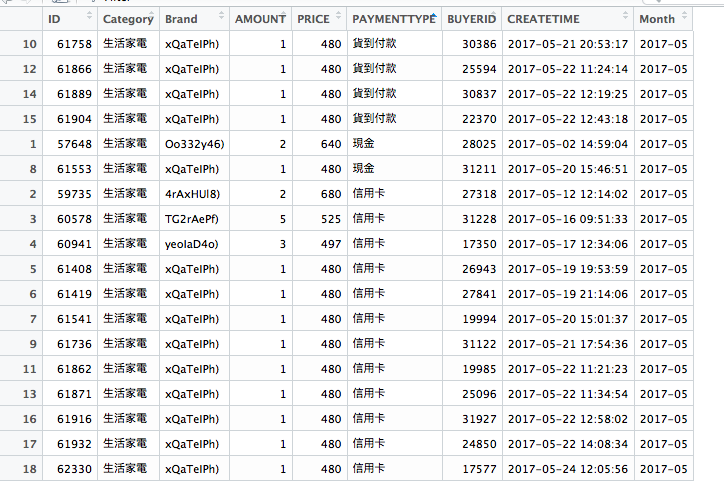The width and height of the screenshot is (724, 489).
Task: Click timestamp 2017-05-12 12:14:02
Action: pos(568,194)
